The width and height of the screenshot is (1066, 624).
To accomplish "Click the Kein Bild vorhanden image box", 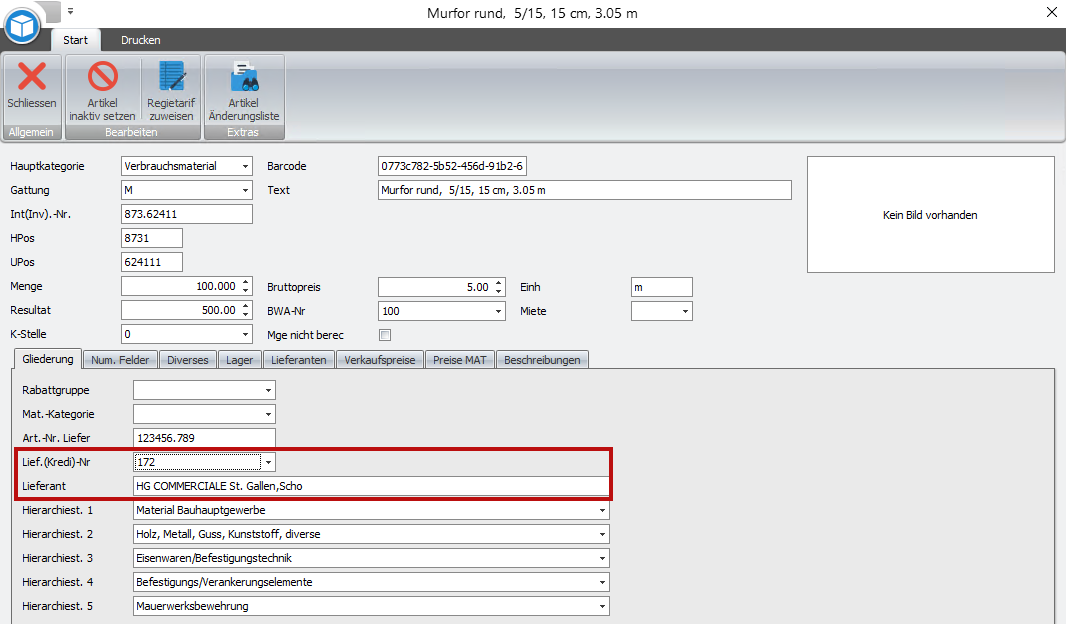I will (x=930, y=215).
